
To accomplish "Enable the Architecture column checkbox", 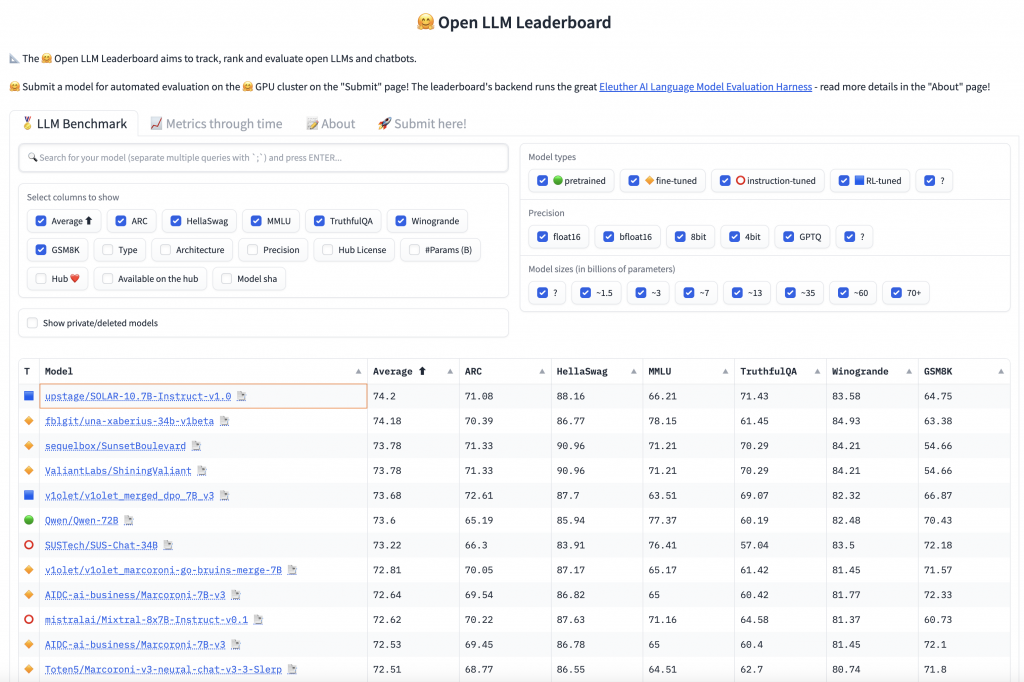I will 165,250.
